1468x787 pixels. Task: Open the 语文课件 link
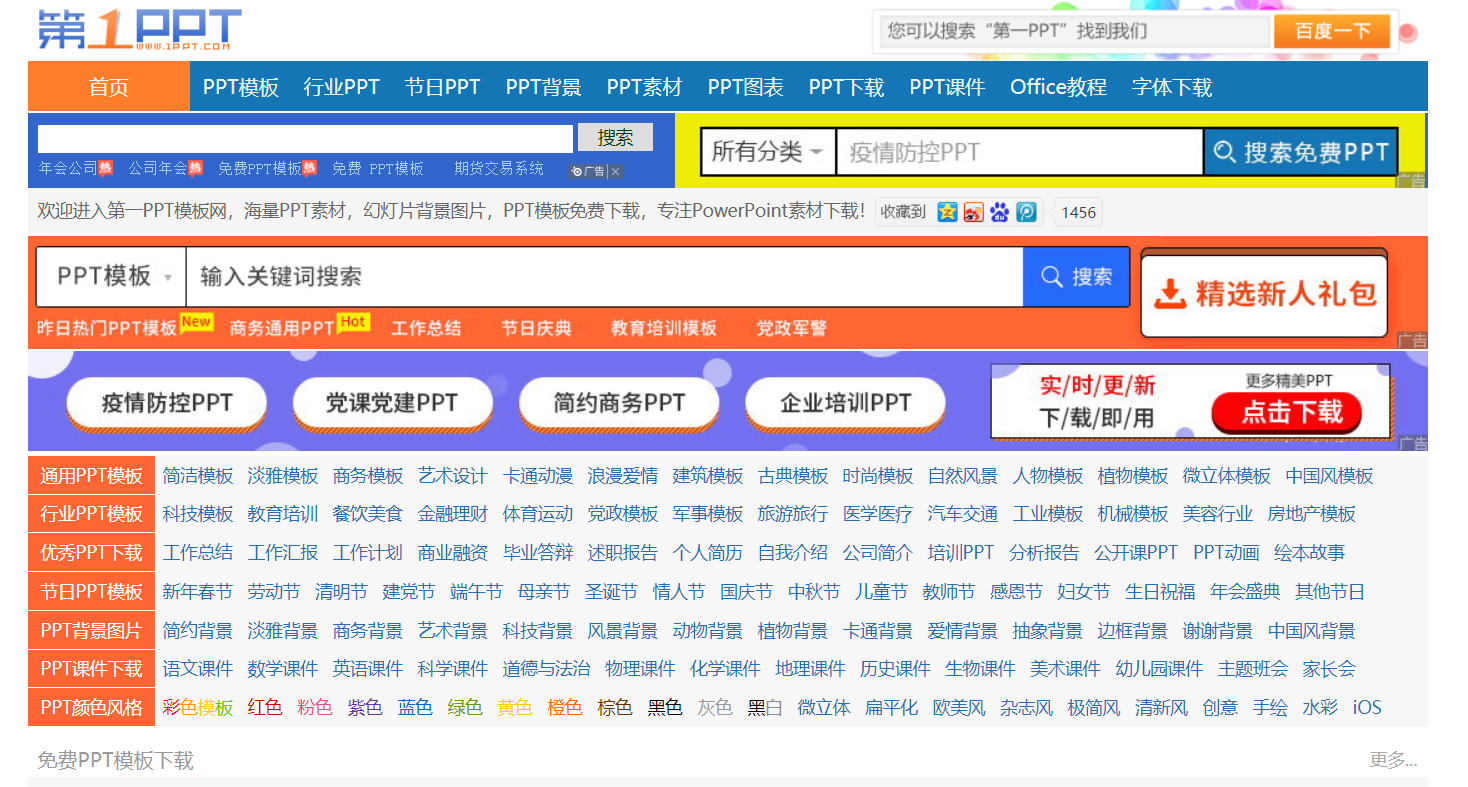pos(198,669)
